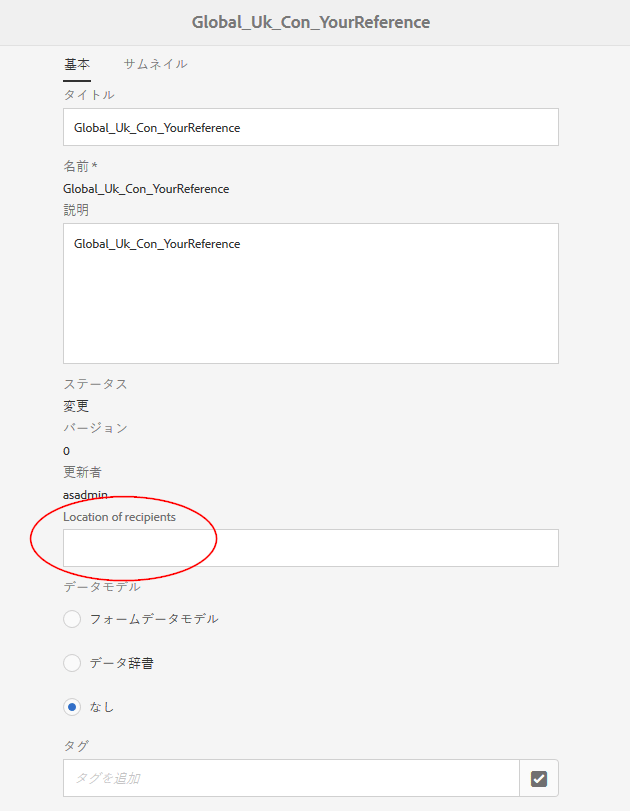630x811 pixels.
Task: Switch to the 基本 tab
Action: click(x=77, y=63)
